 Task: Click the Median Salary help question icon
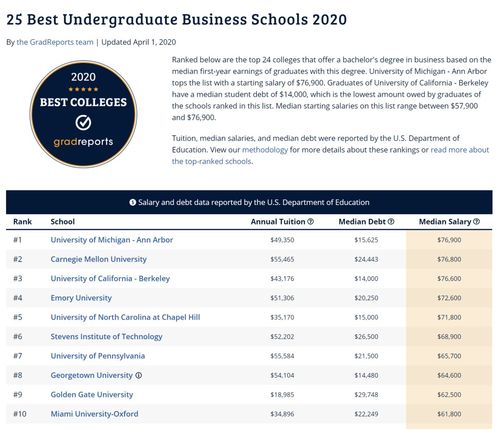tap(476, 222)
